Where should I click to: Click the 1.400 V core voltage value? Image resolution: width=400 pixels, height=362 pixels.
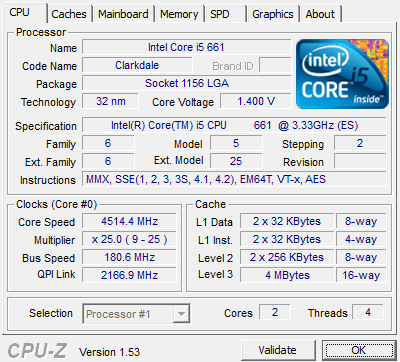point(256,101)
